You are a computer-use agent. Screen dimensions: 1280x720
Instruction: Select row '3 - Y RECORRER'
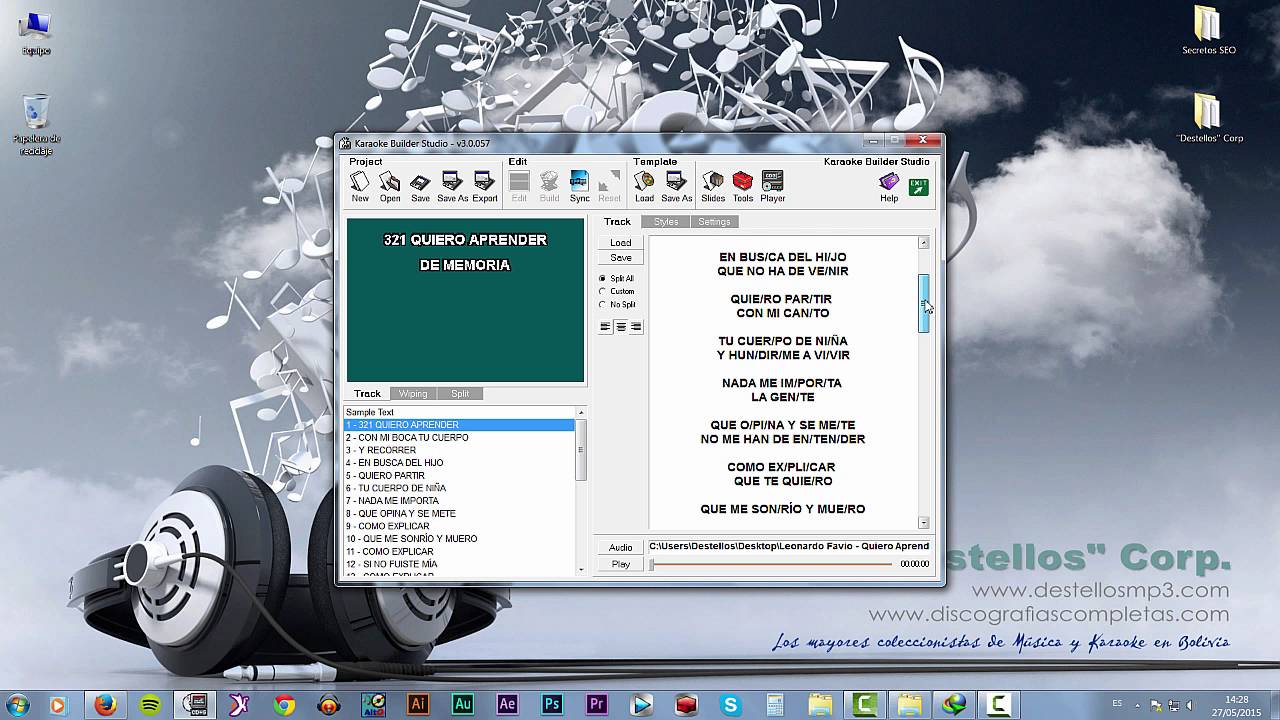click(x=460, y=450)
